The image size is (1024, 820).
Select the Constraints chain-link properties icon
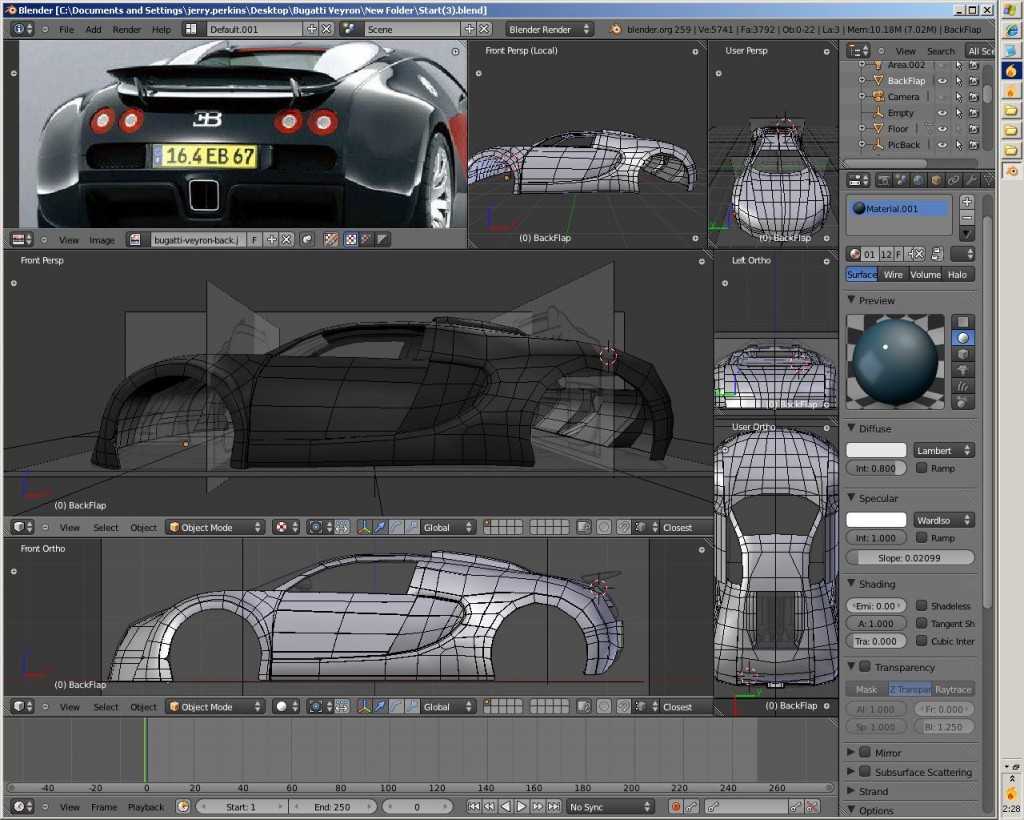[x=953, y=180]
